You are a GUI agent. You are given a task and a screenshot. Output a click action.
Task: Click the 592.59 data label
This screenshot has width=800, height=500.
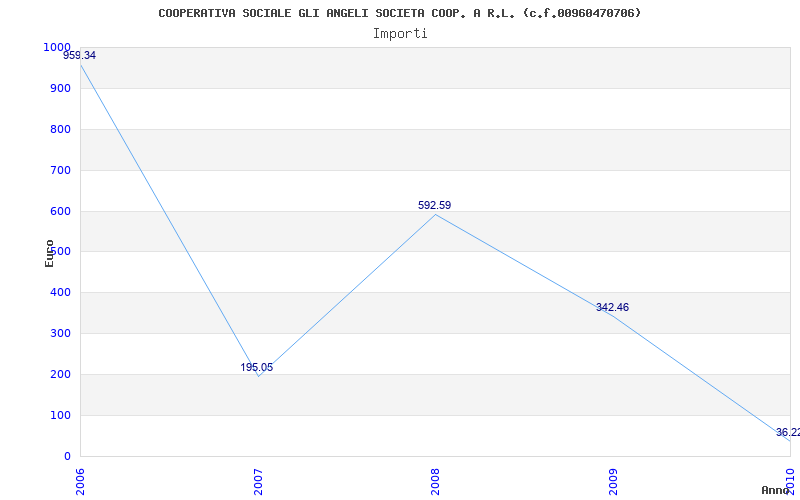coord(434,205)
